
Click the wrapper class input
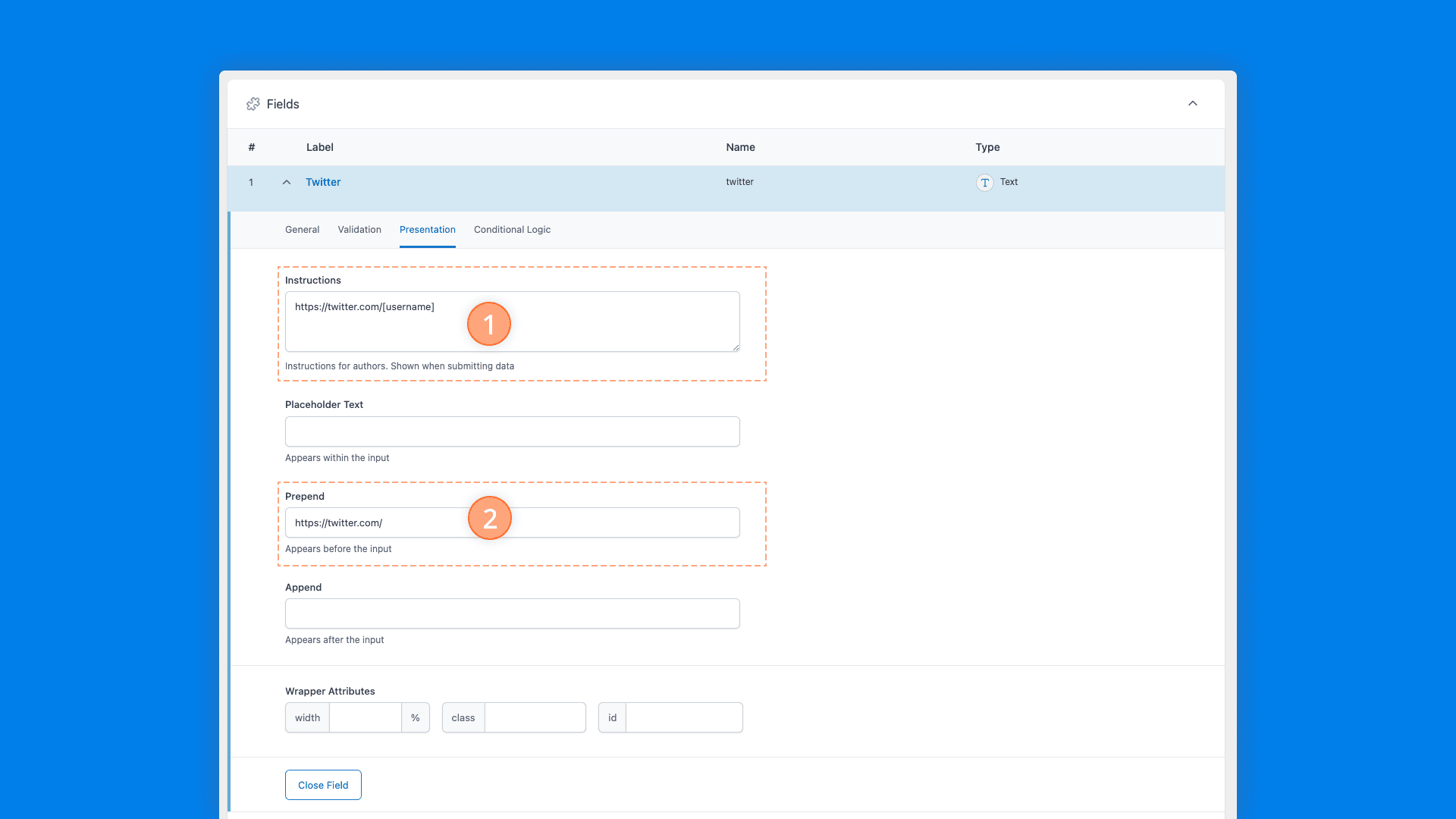[535, 717]
